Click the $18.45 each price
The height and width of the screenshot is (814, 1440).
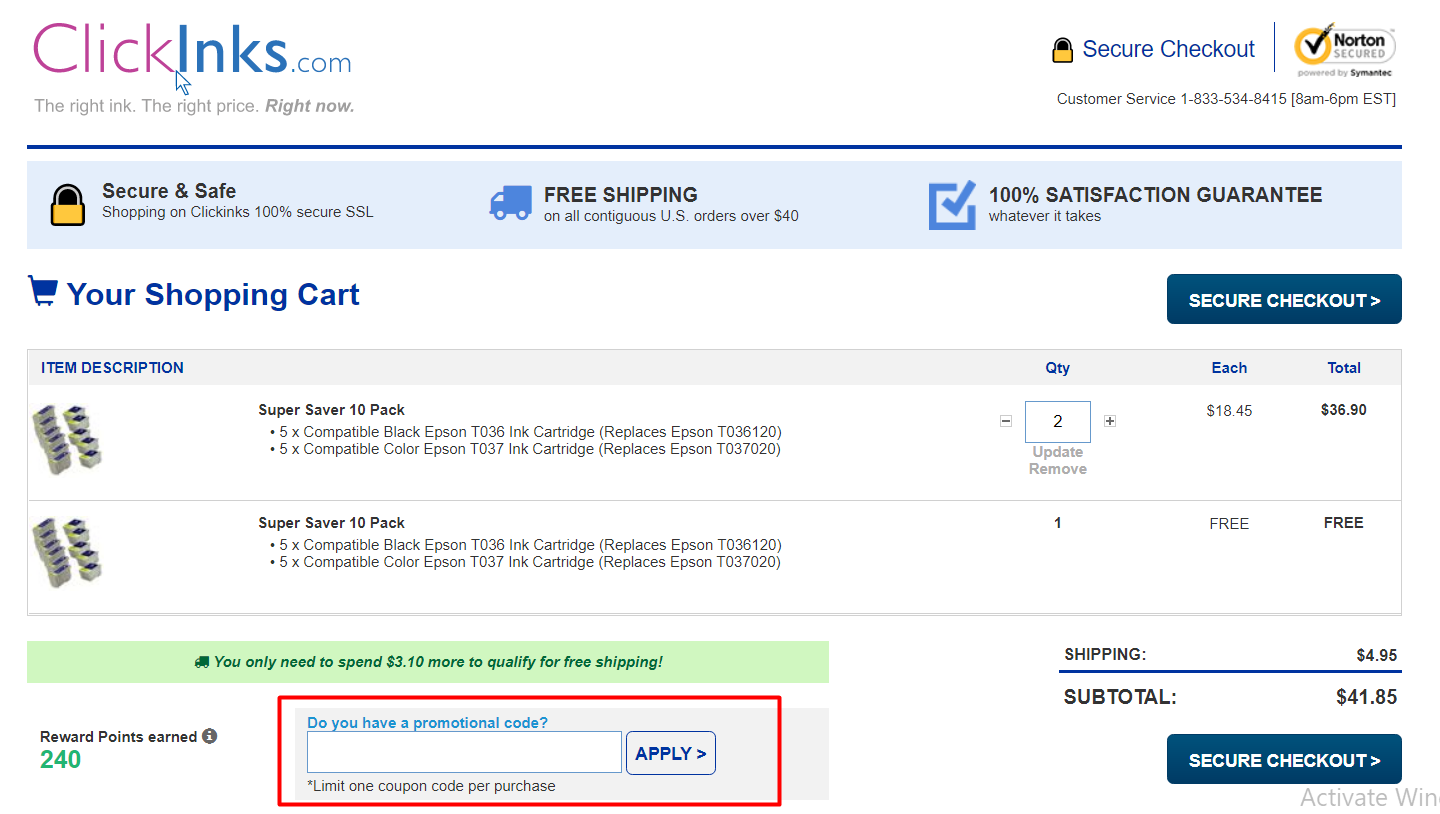[x=1229, y=411]
